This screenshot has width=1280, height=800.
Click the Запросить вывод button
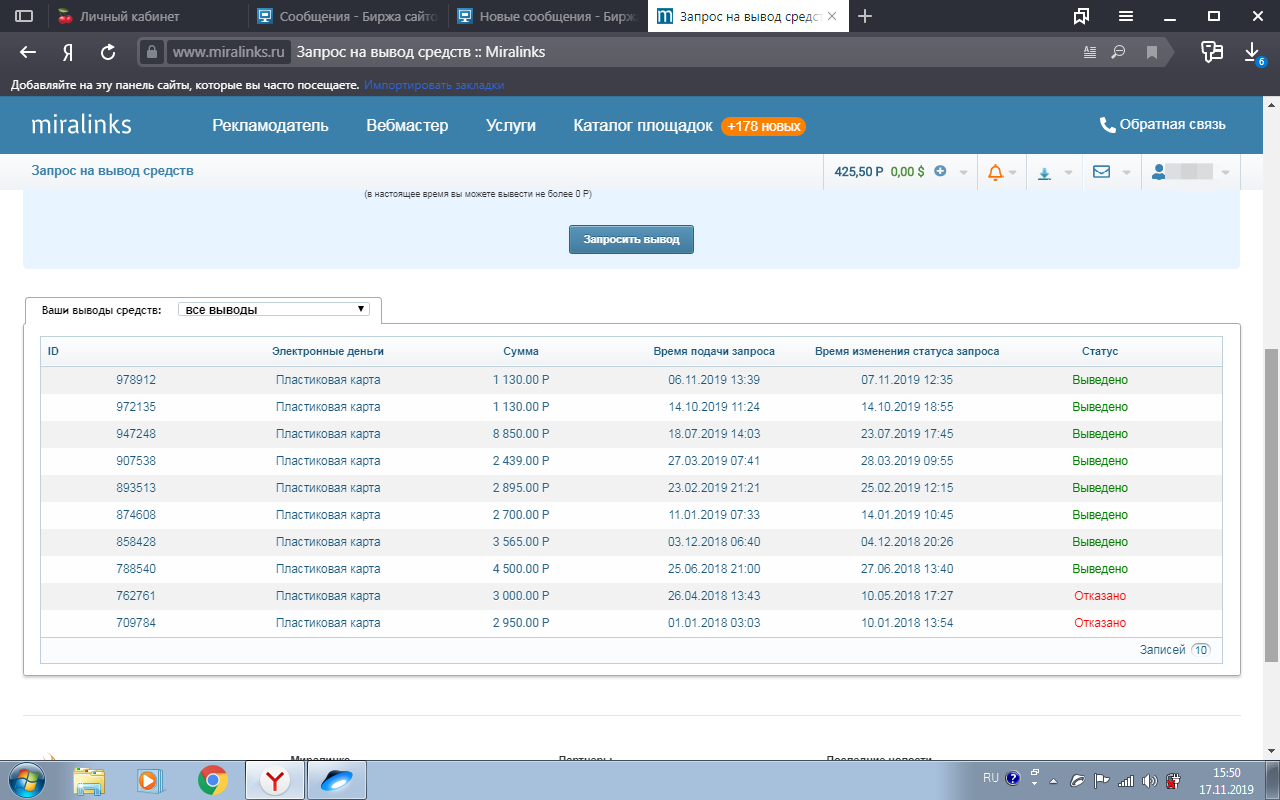pyautogui.click(x=631, y=240)
